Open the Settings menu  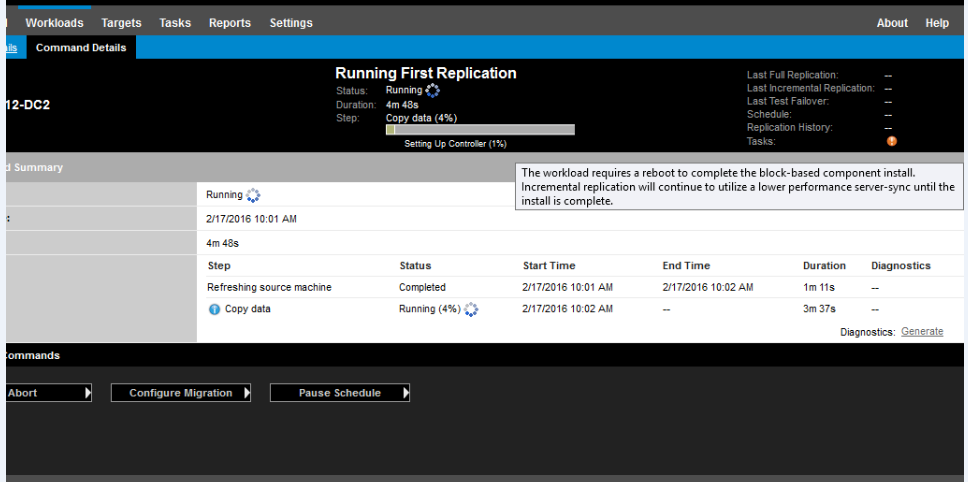[x=291, y=23]
